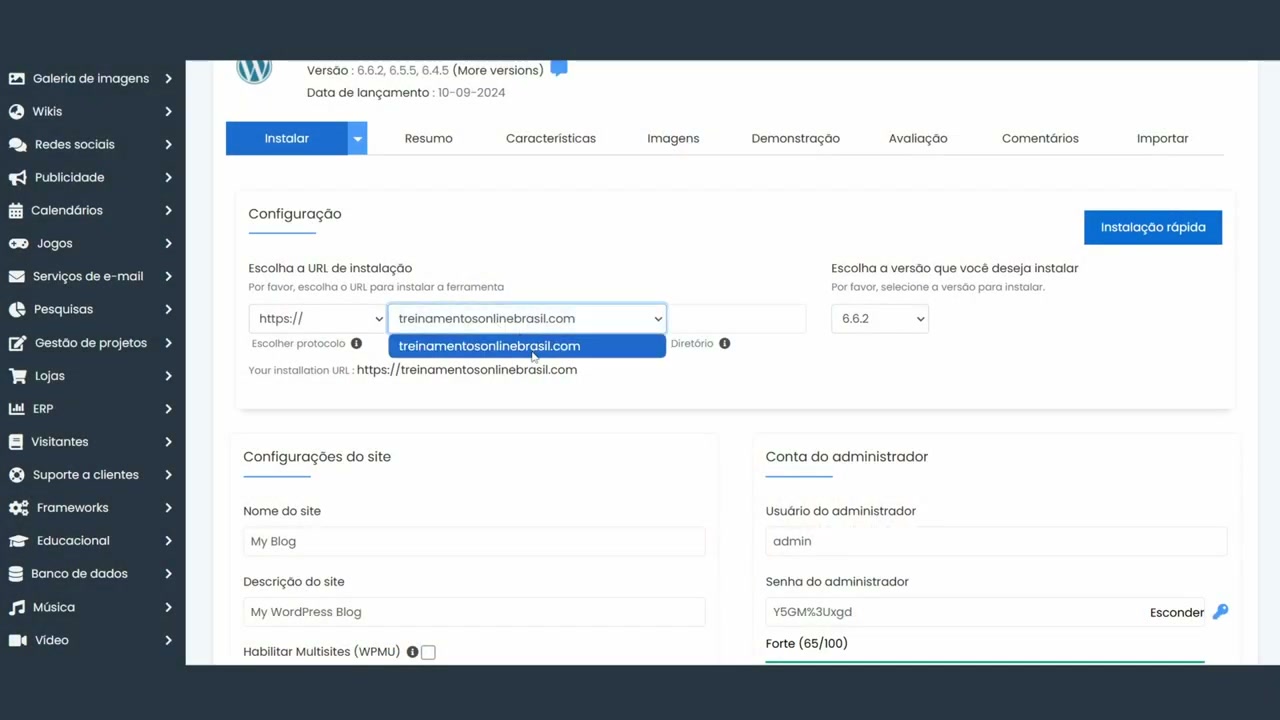
Task: Click the Calendários calendar icon
Action: [x=15, y=210]
